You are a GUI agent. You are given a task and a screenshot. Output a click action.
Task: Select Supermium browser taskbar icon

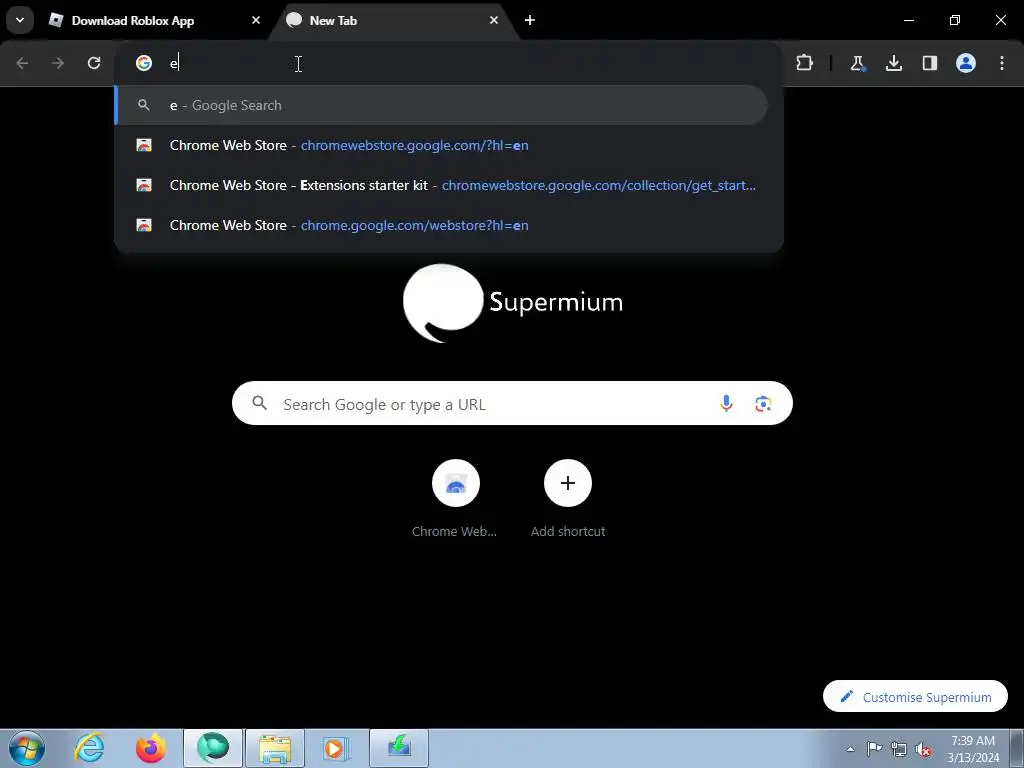pos(213,748)
